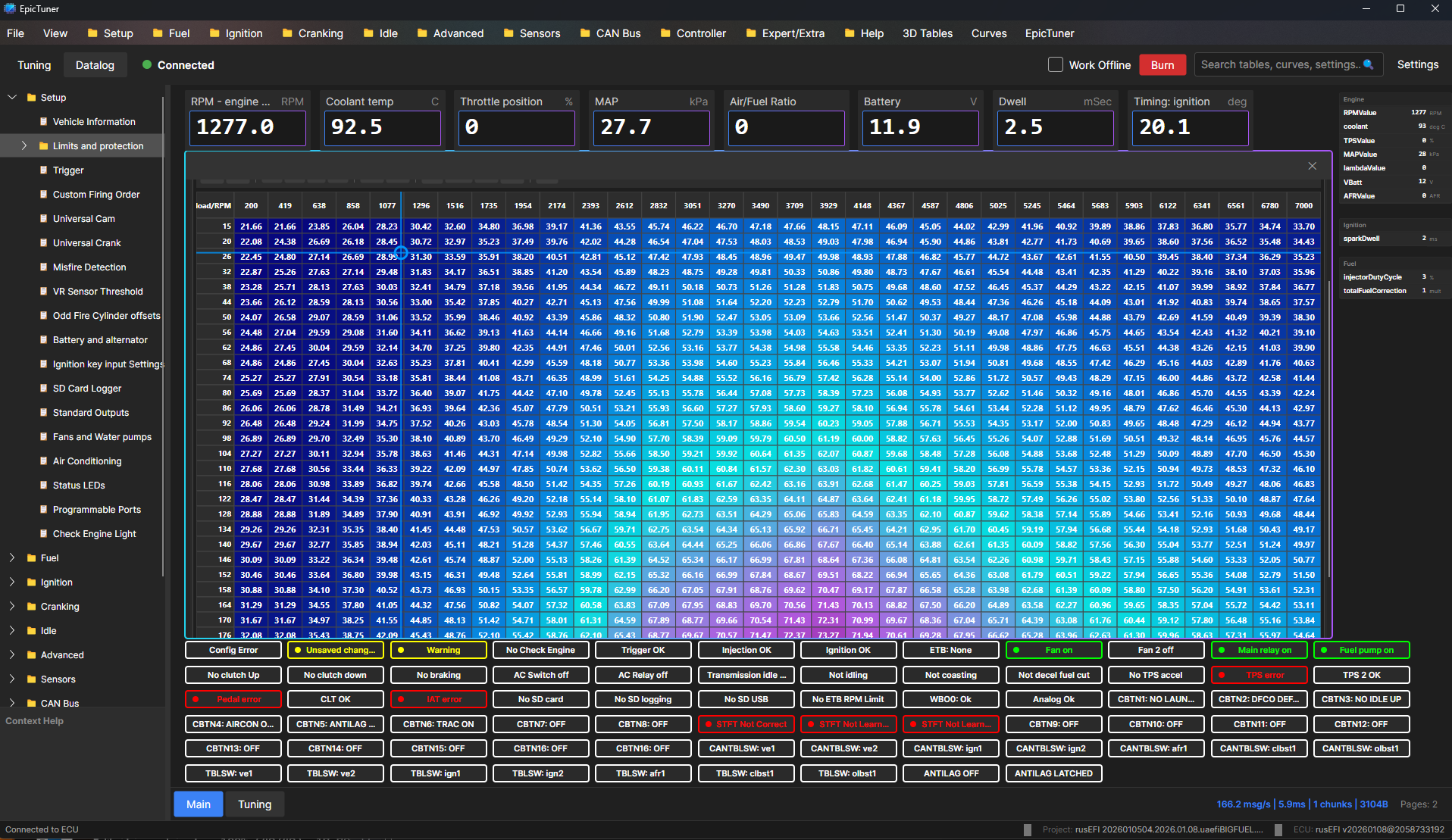Viewport: 1452px width, 840px height.
Task: Click the Fan on status indicator
Action: 1053,650
